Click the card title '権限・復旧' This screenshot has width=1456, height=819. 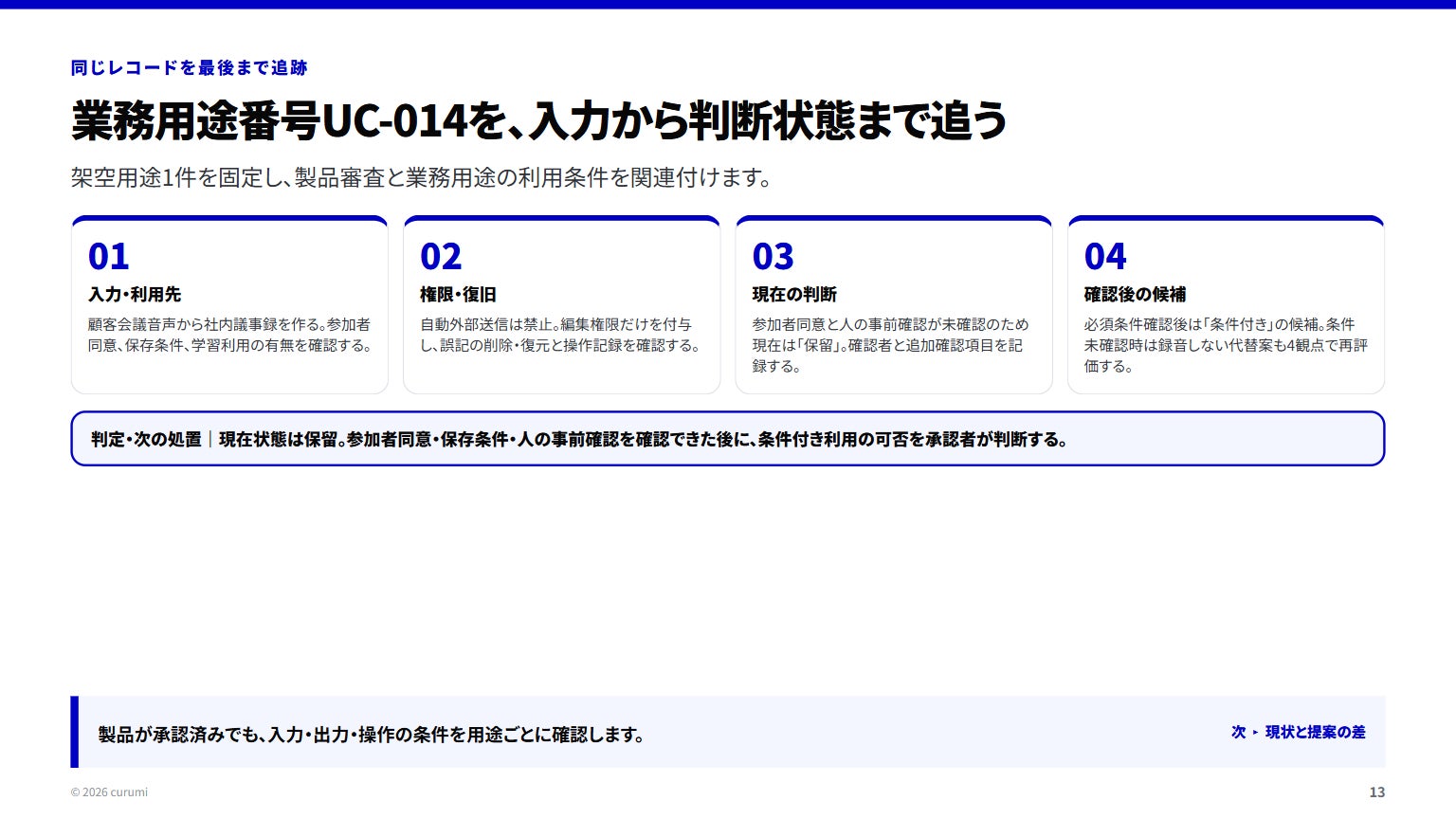(459, 294)
